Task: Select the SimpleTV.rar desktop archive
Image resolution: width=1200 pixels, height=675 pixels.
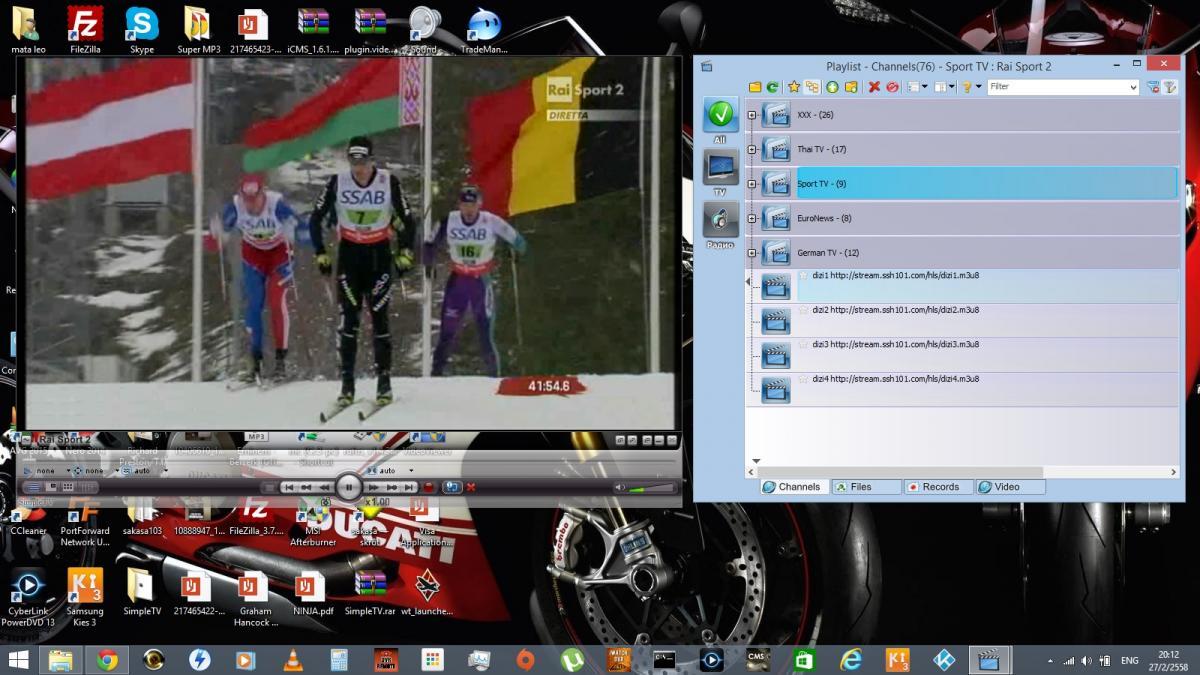Action: (x=371, y=594)
